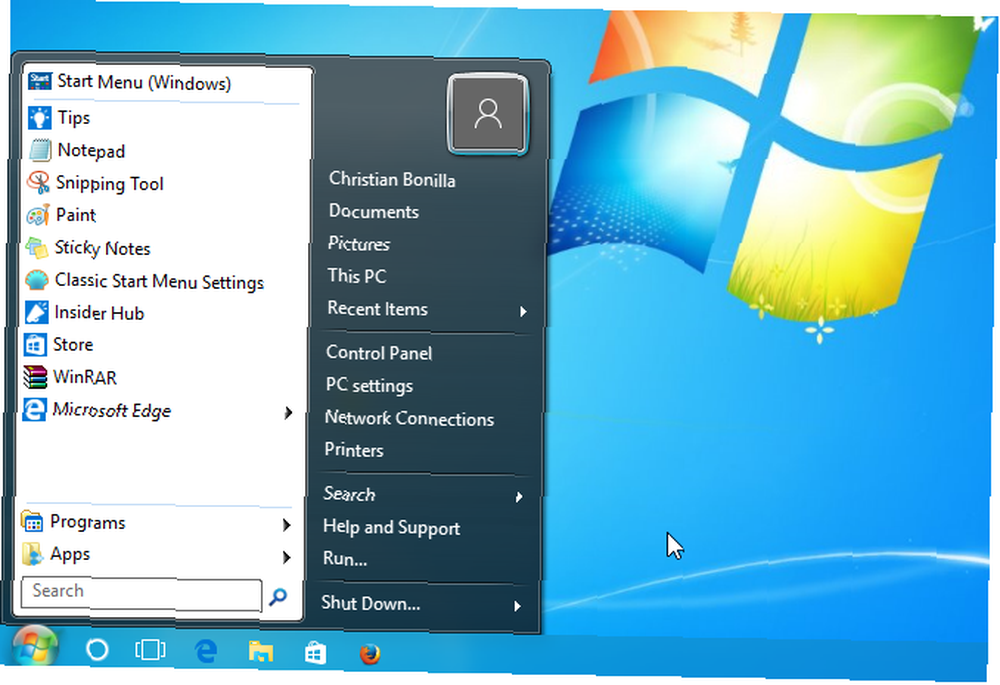Click the "Snipping Tool" label
This screenshot has width=1000, height=685.
point(110,184)
